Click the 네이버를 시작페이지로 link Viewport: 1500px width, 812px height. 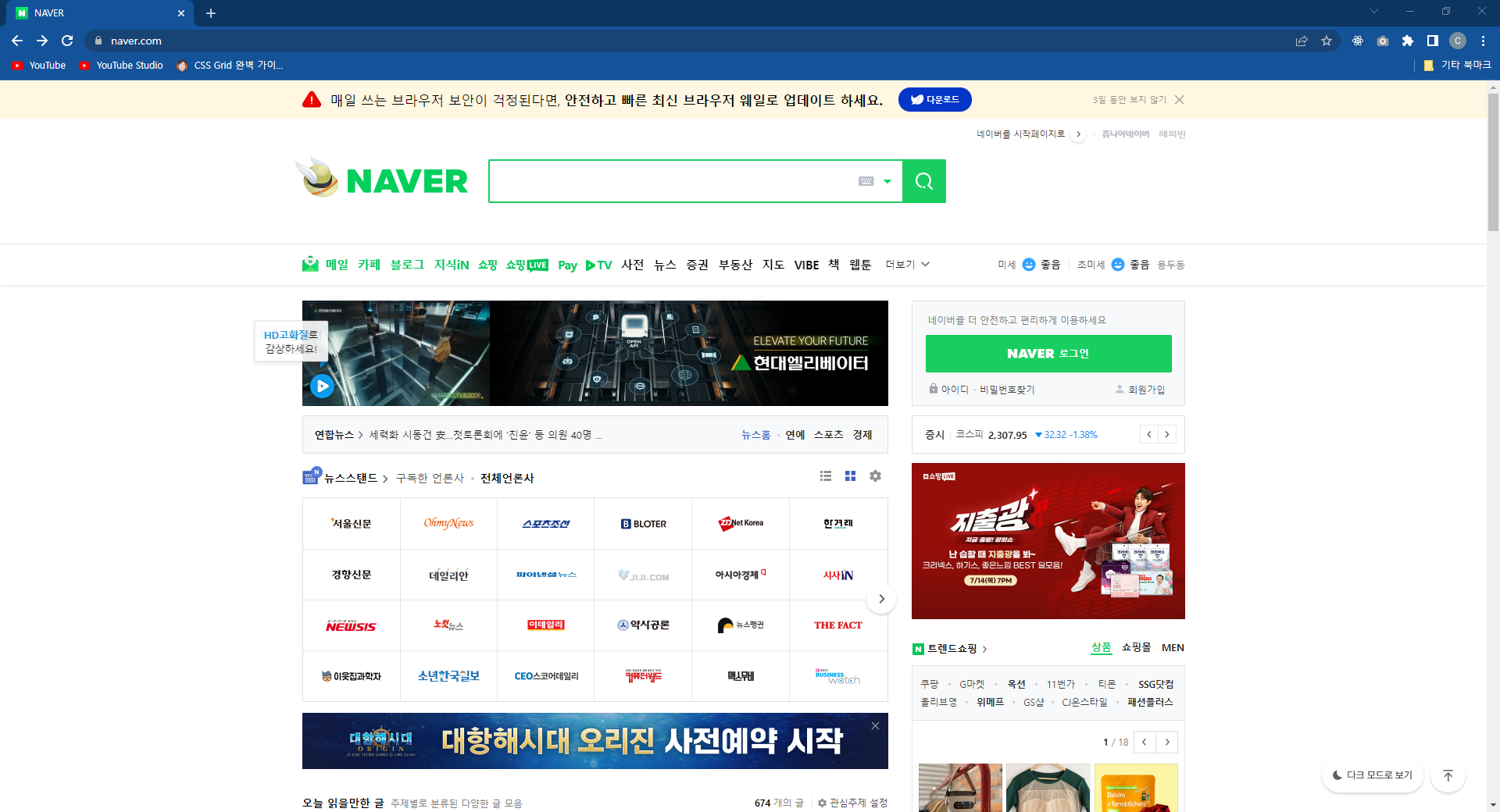click(1020, 134)
